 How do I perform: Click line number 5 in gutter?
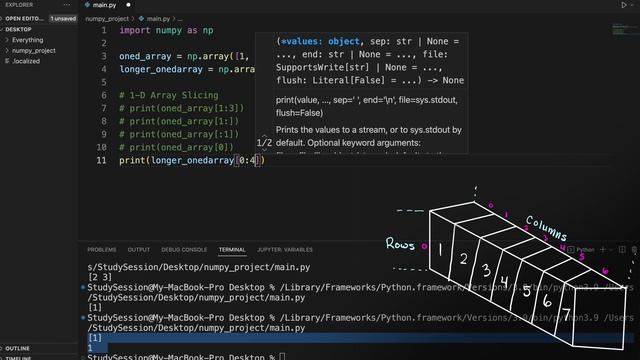tap(104, 82)
